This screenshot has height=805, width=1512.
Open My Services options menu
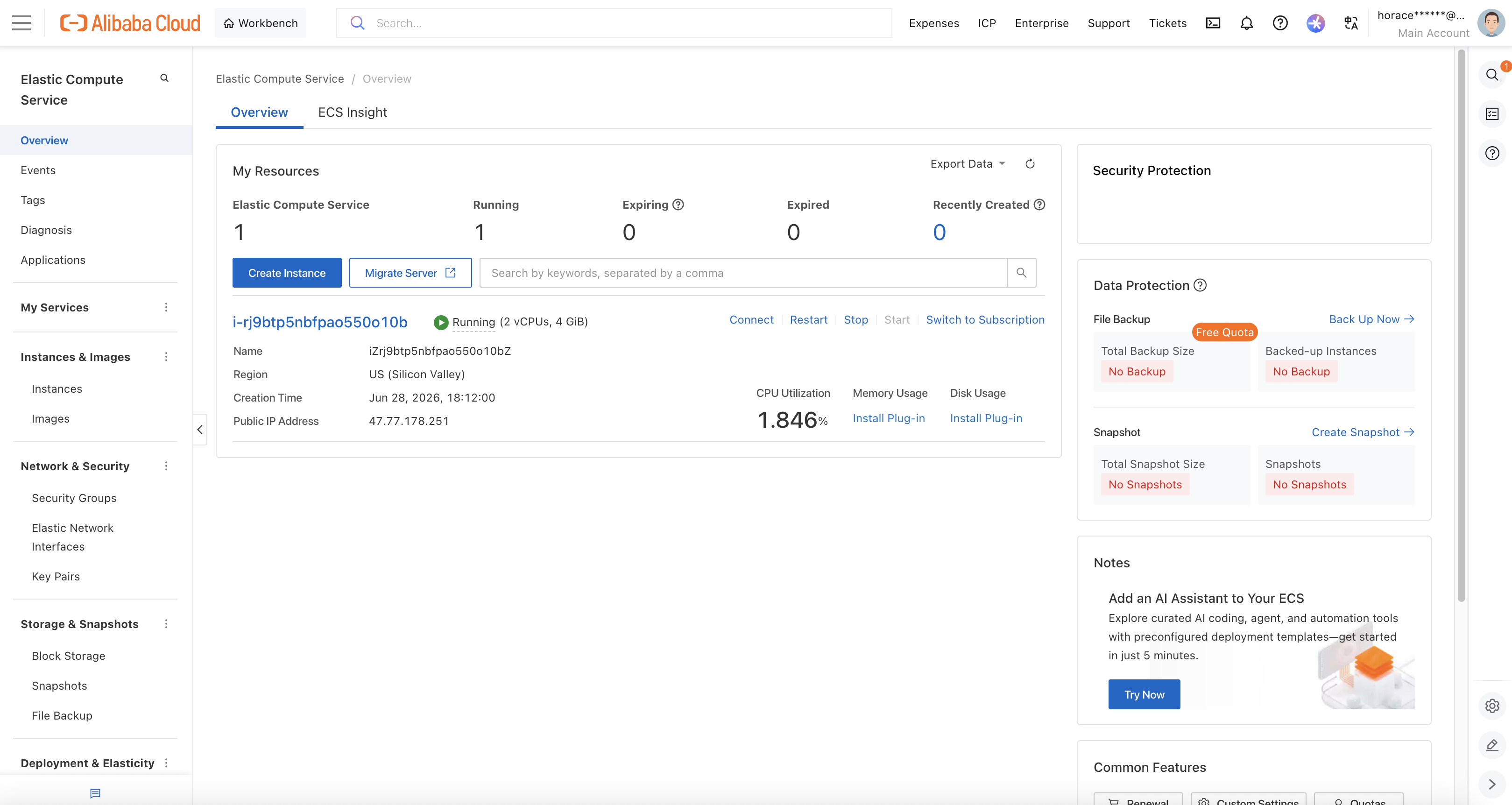pyautogui.click(x=166, y=307)
